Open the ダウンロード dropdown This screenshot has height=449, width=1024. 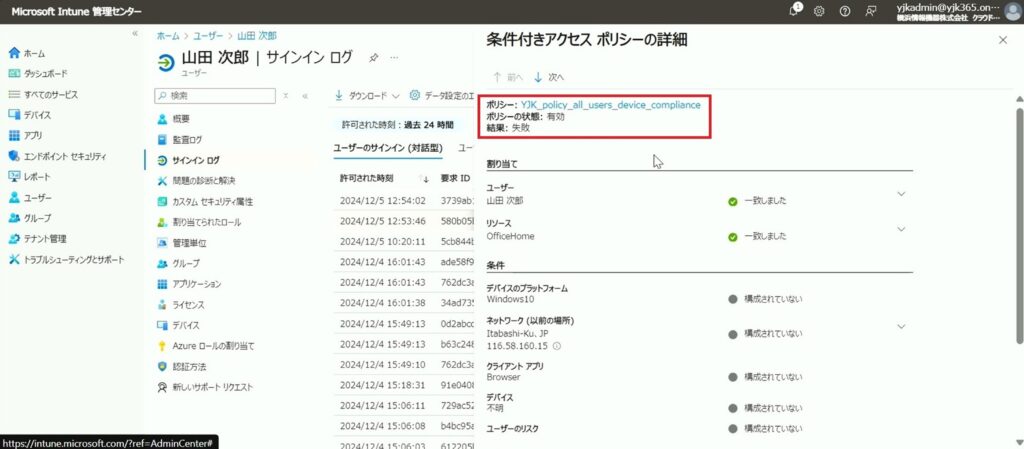(367, 95)
